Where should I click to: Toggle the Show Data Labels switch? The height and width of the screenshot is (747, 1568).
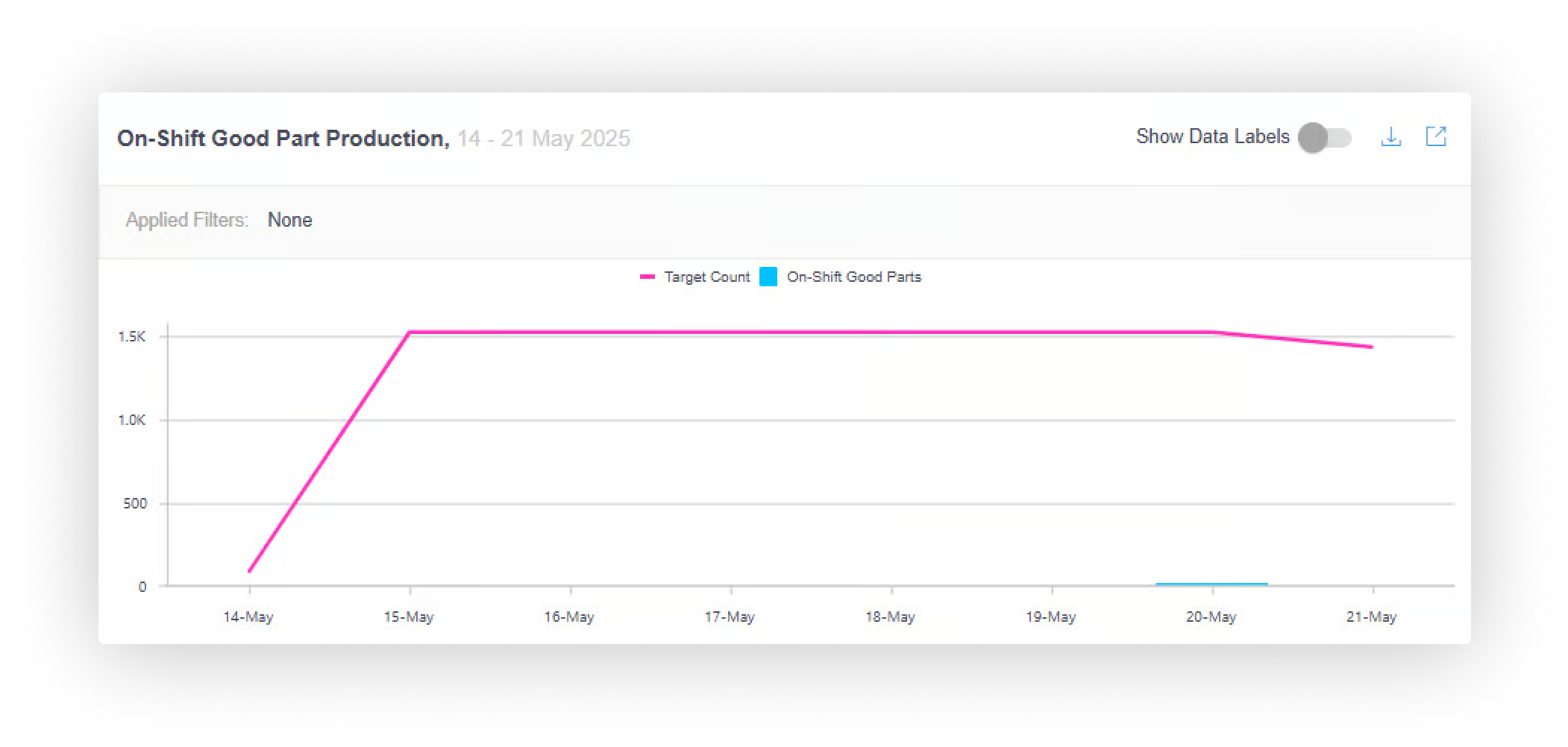click(1325, 138)
